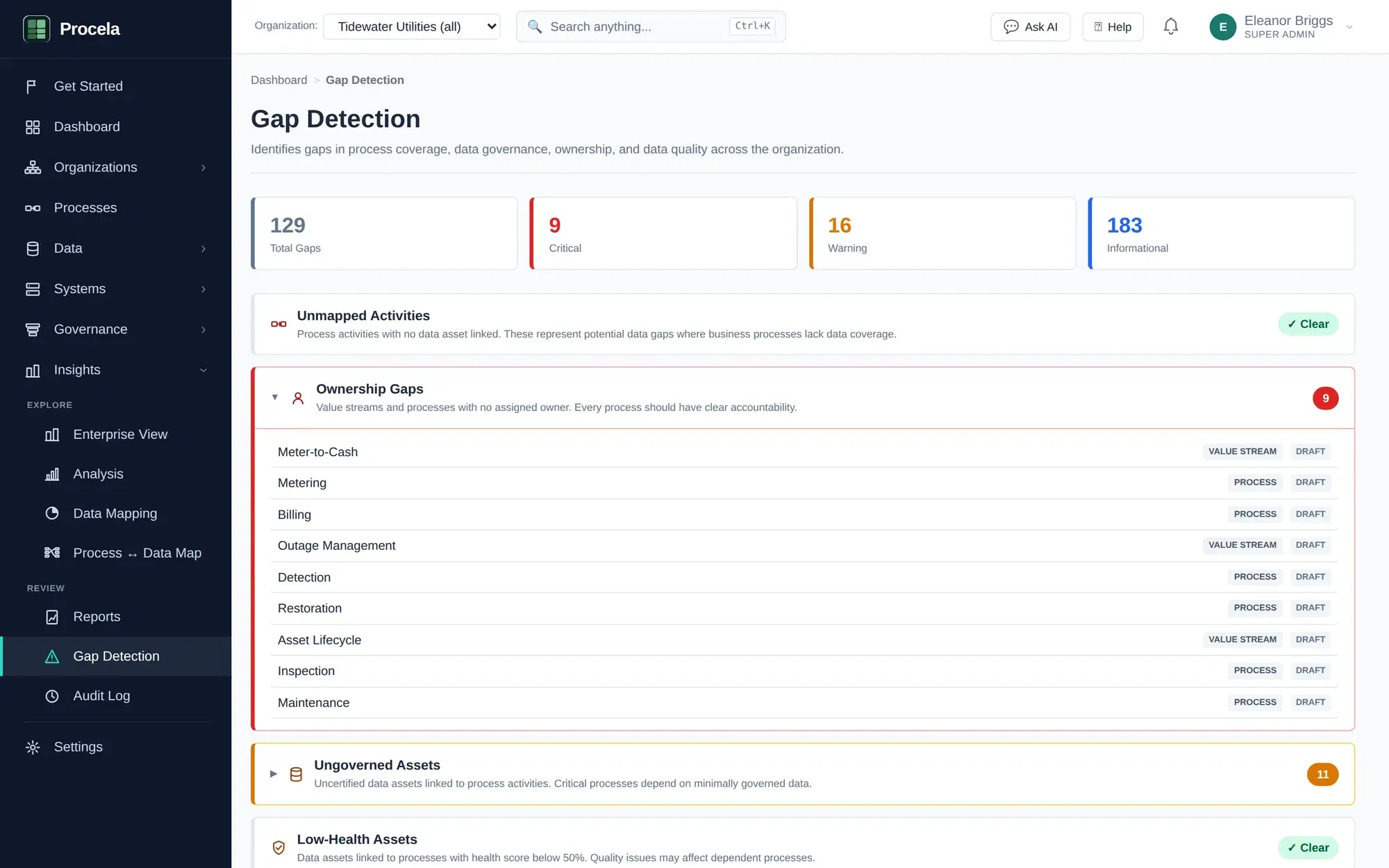Click the 183 Informational card
This screenshot has width=1389, height=868.
click(x=1221, y=233)
